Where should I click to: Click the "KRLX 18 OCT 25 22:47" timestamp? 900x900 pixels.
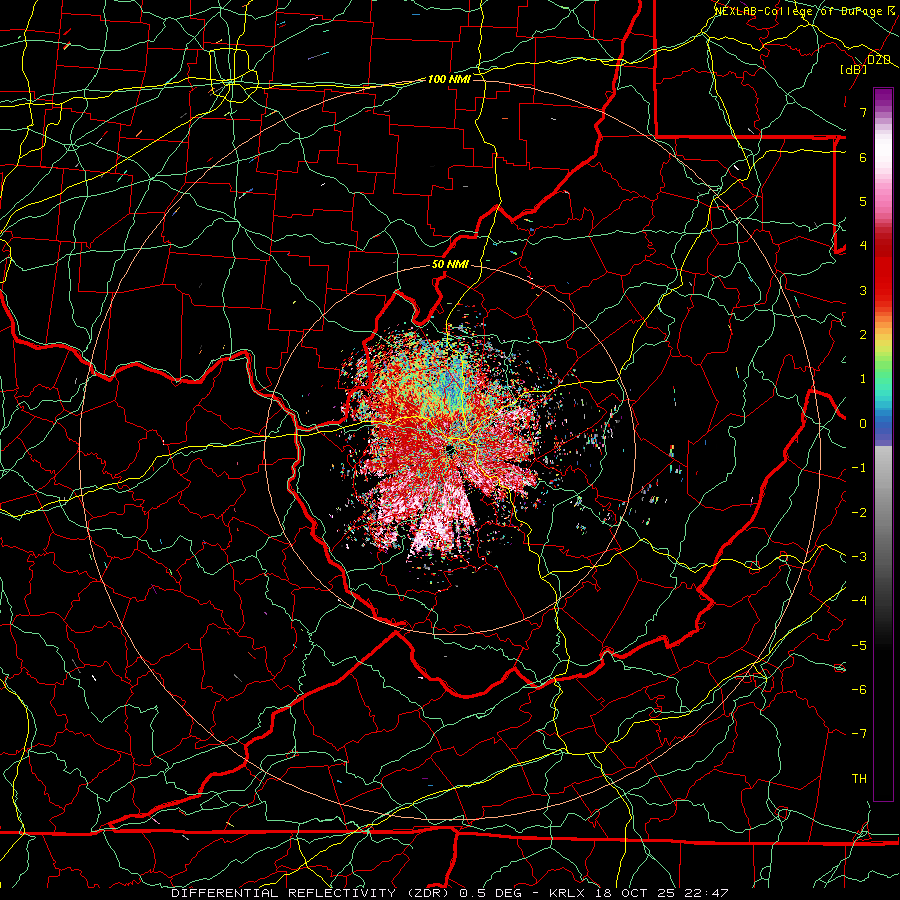click(639, 893)
